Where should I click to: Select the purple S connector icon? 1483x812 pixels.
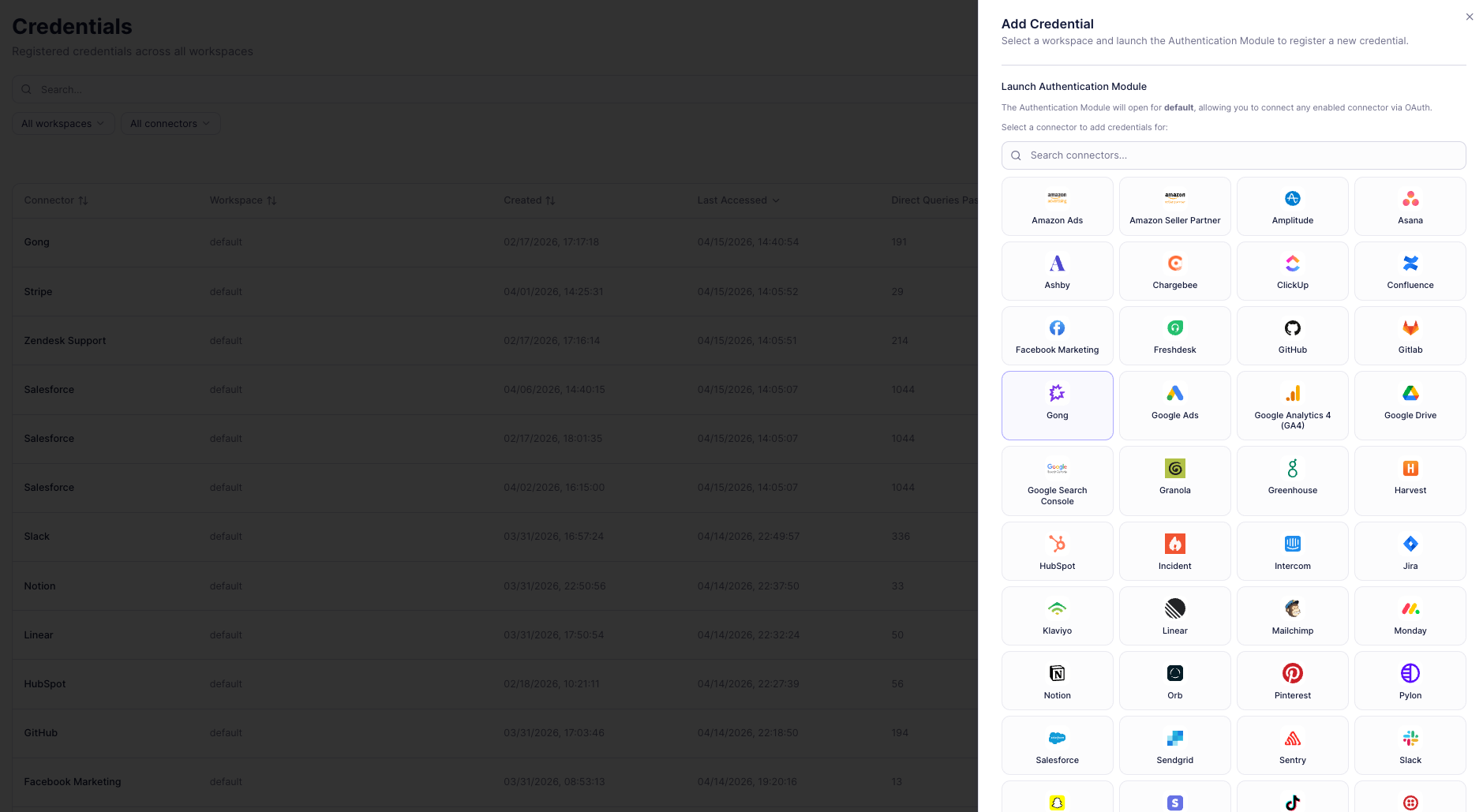pyautogui.click(x=1174, y=803)
